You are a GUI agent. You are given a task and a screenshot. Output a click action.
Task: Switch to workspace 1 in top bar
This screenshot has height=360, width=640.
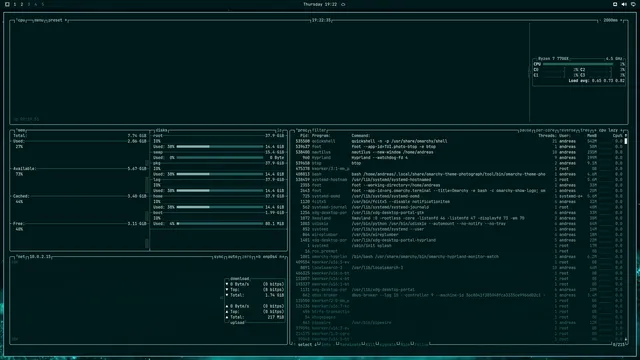[15, 4]
